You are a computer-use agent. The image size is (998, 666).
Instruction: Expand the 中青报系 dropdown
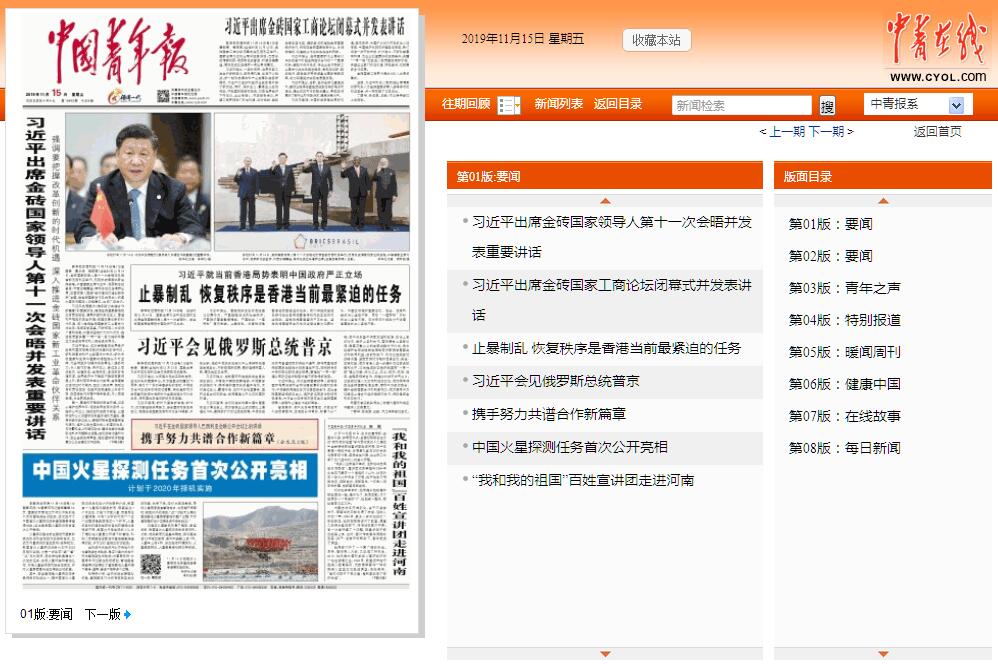coord(956,105)
